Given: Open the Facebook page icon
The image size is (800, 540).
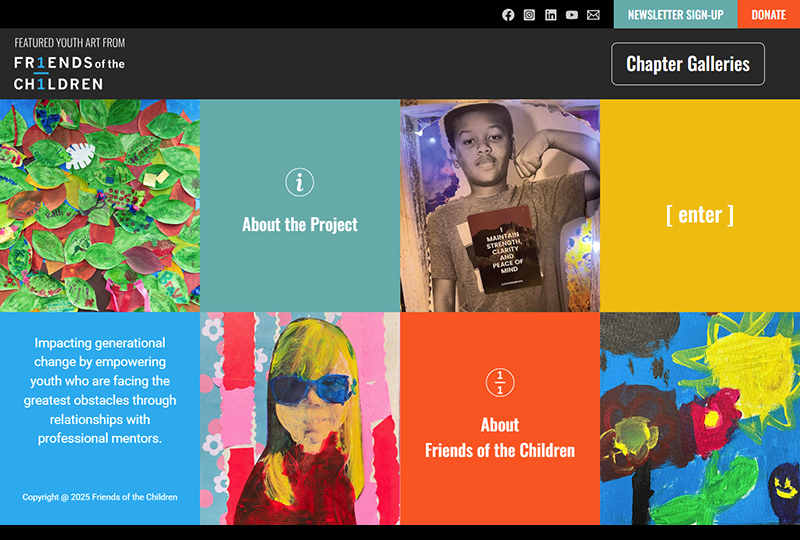Looking at the screenshot, I should pyautogui.click(x=508, y=15).
